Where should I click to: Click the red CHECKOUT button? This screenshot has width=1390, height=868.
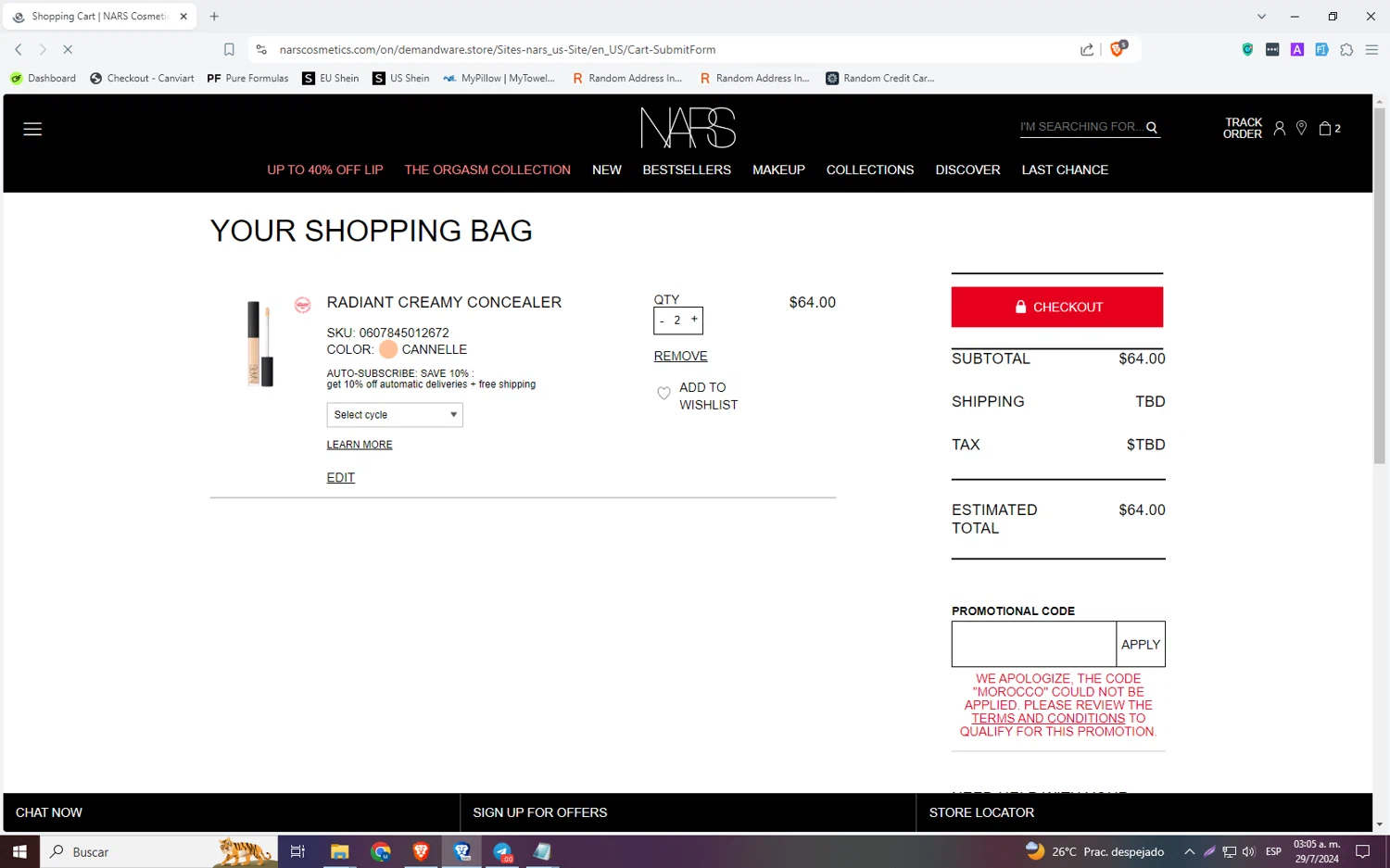click(1057, 307)
